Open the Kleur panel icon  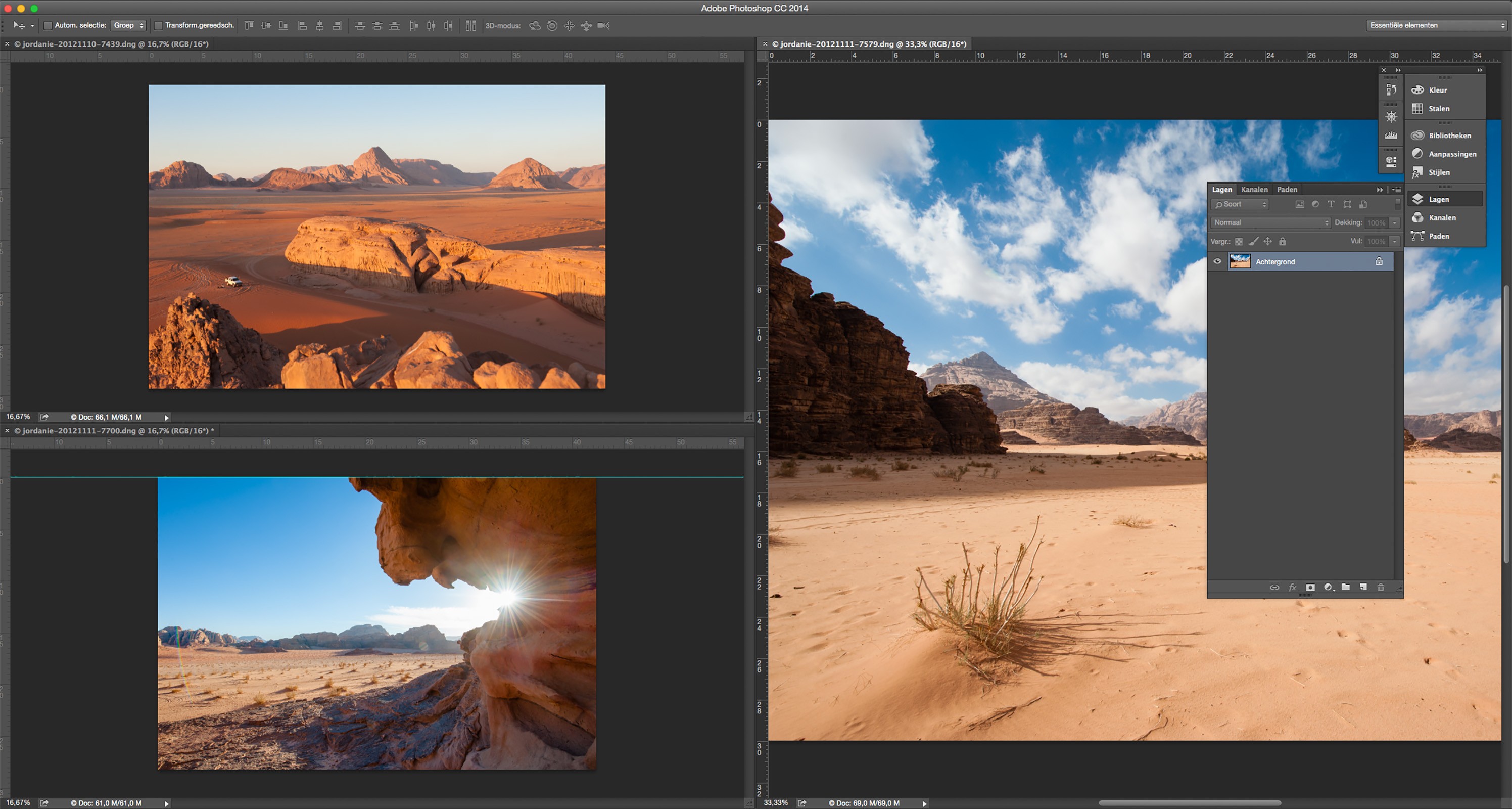(1419, 90)
